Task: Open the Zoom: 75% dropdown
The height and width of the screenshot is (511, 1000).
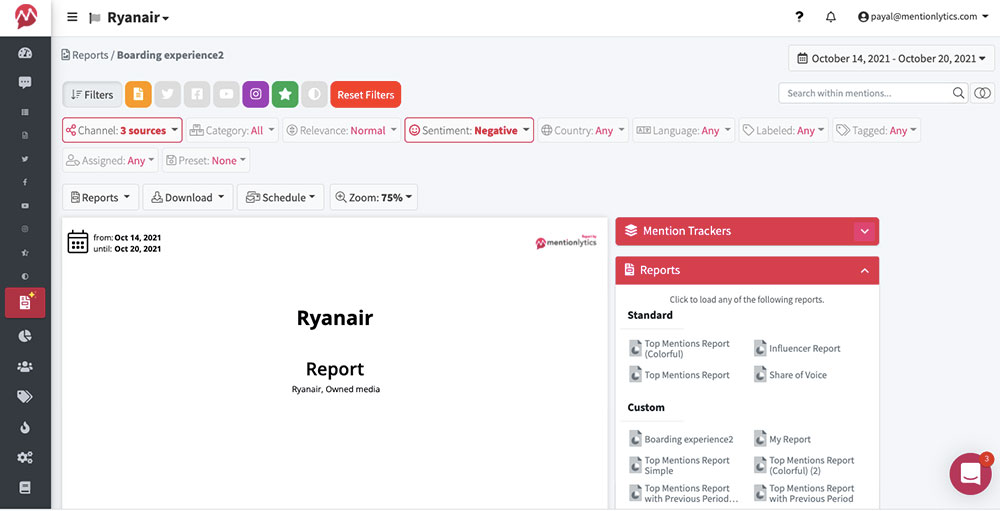Action: click(373, 197)
